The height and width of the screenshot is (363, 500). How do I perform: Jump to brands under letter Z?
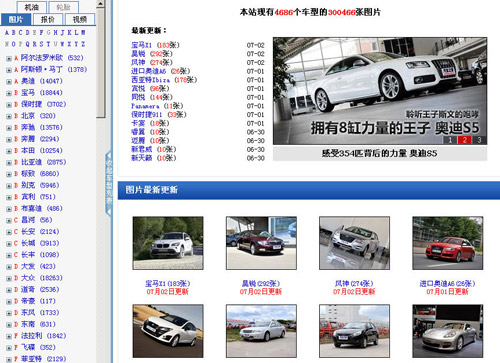(x=83, y=44)
